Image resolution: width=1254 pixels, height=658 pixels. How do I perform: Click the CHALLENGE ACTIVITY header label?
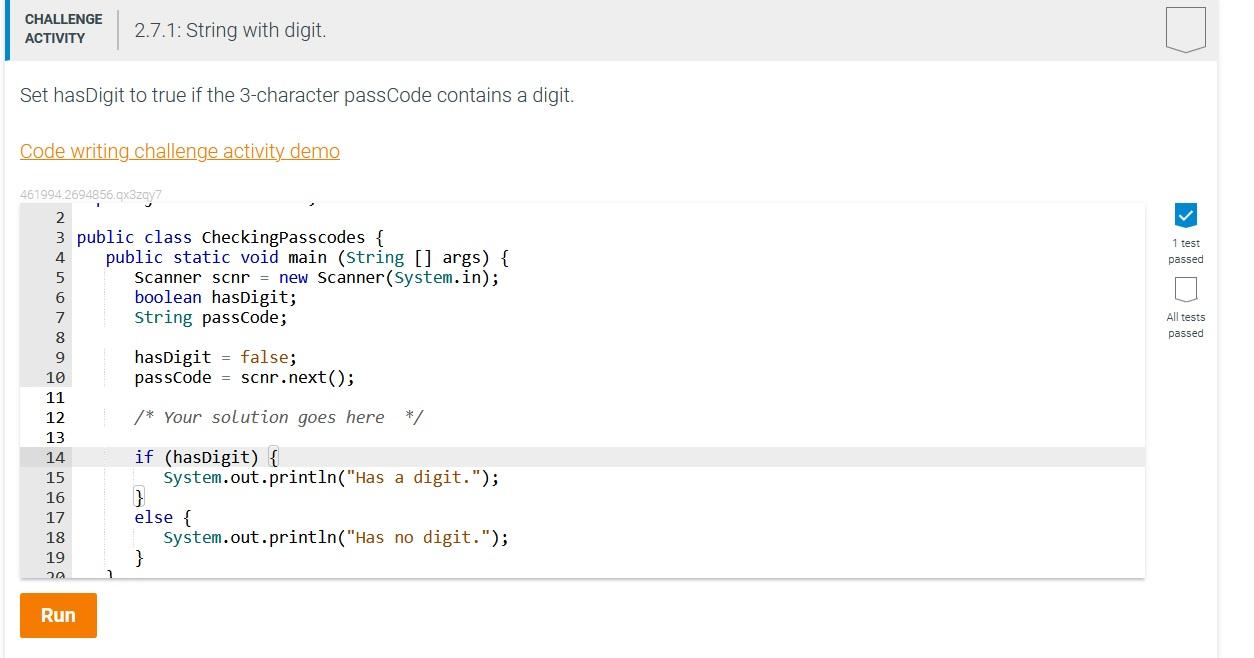[63, 29]
